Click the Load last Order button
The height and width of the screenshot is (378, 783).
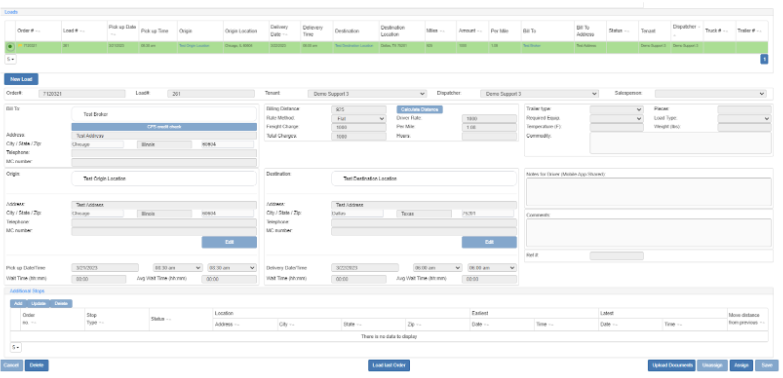(x=389, y=366)
